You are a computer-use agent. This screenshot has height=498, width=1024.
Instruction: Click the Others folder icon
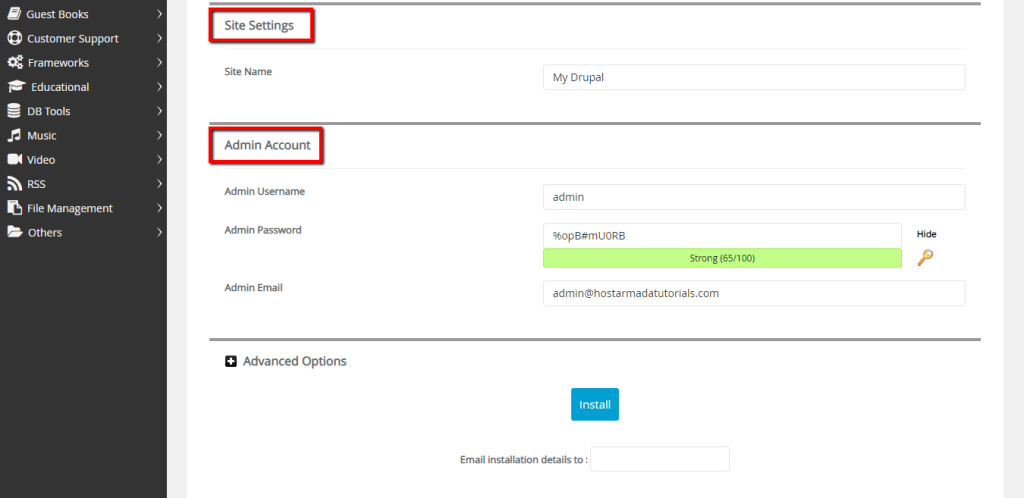(x=15, y=232)
